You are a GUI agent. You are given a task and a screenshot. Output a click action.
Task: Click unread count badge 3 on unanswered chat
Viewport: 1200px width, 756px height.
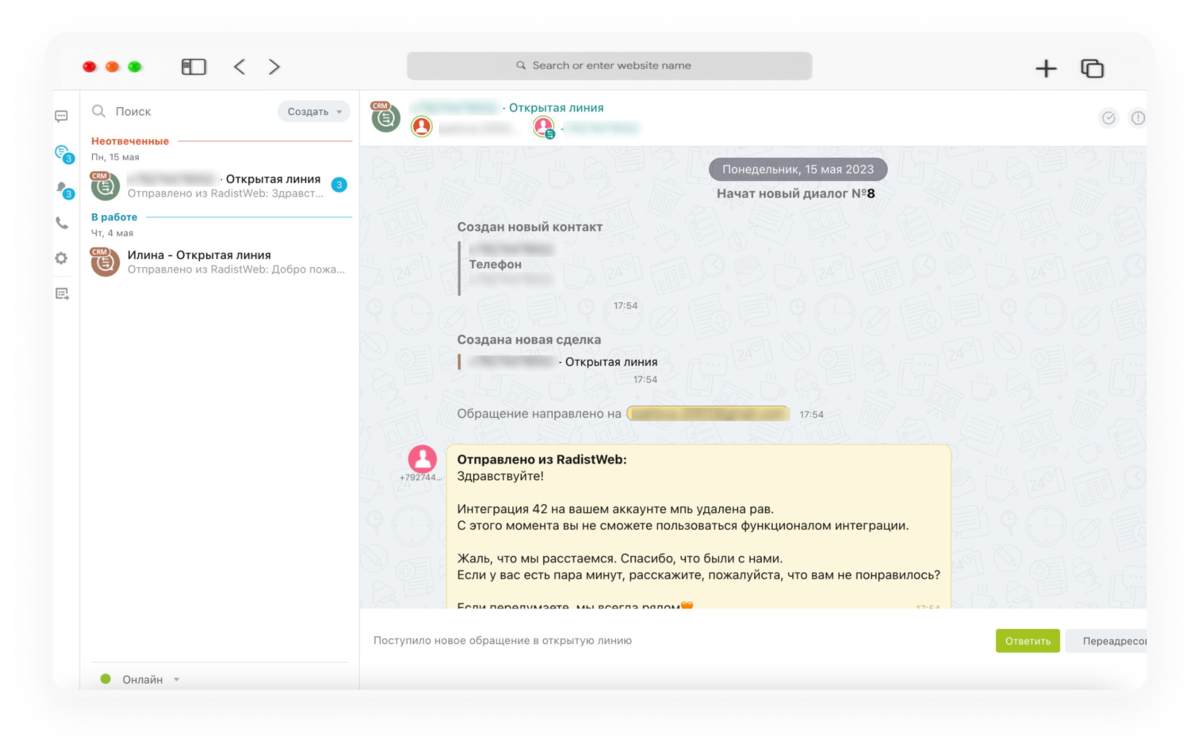[339, 185]
